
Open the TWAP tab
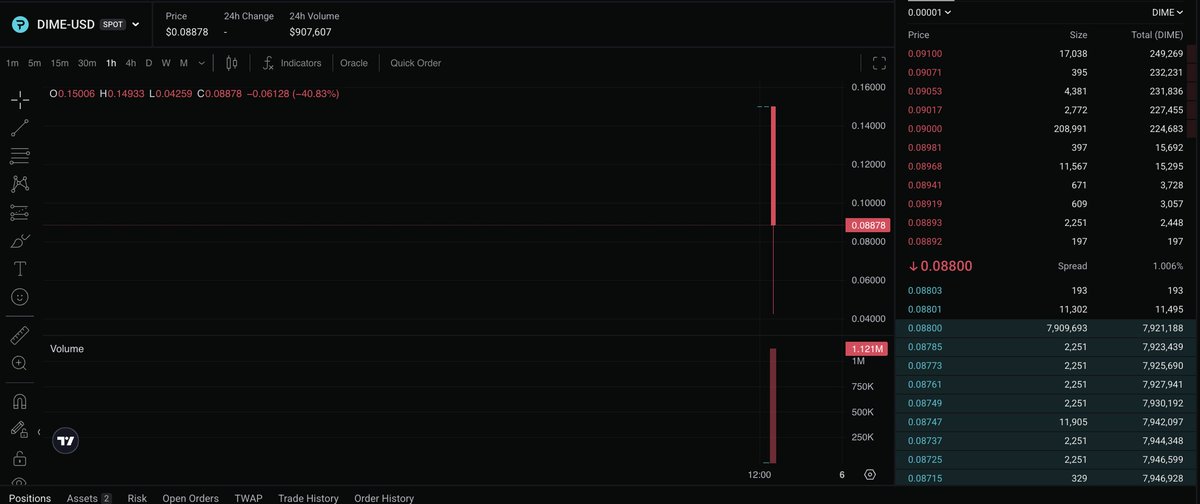pyautogui.click(x=248, y=497)
